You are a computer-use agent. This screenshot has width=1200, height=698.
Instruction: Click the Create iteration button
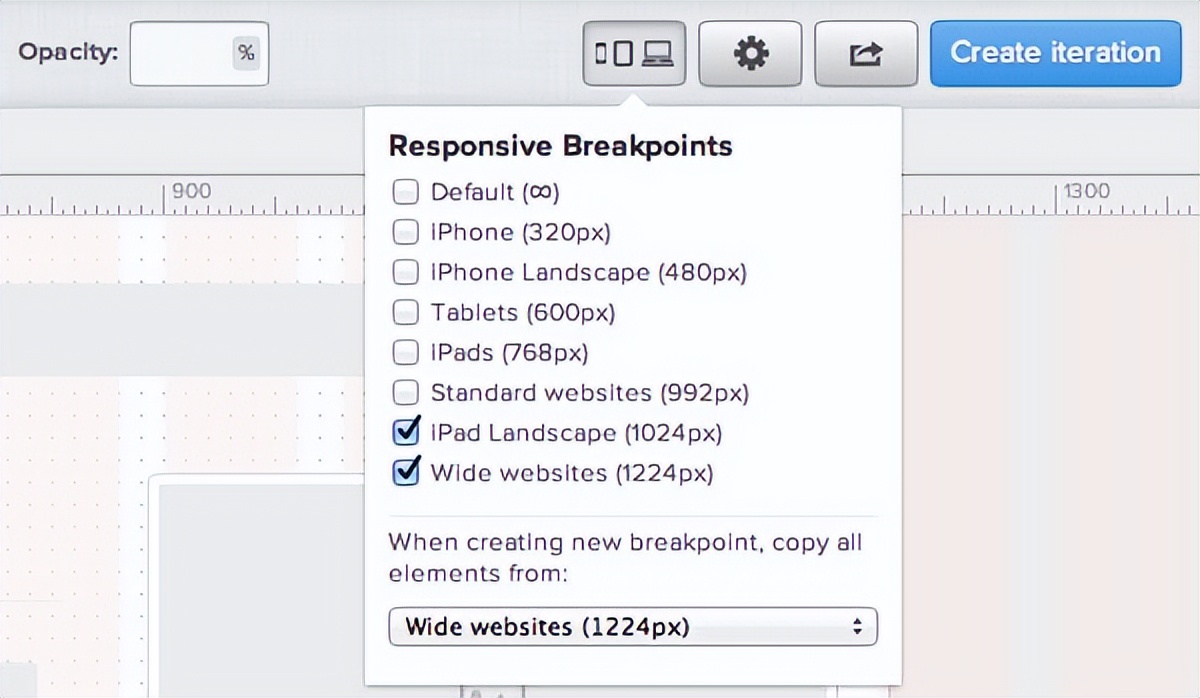click(x=1055, y=53)
